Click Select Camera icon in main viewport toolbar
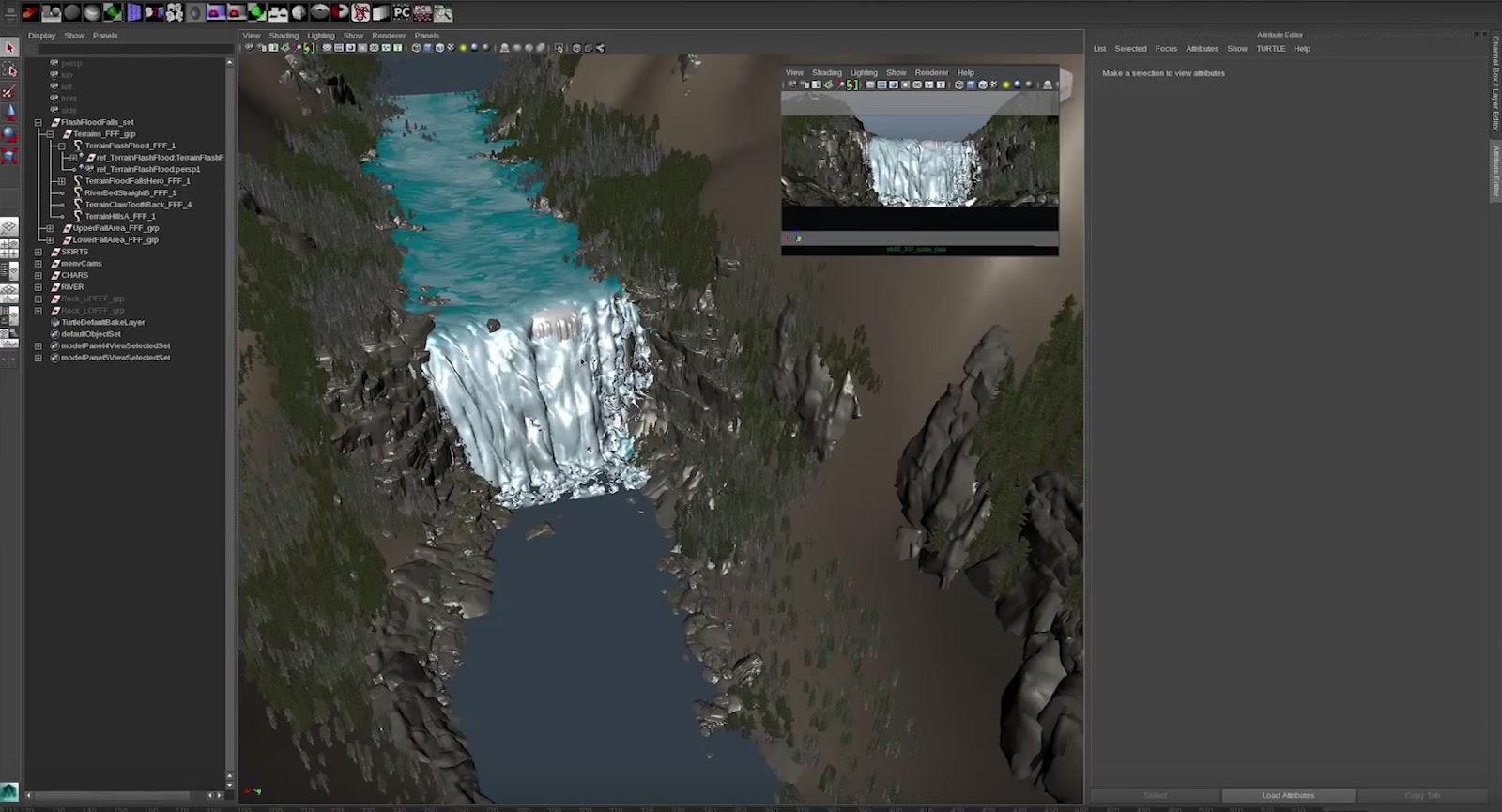The image size is (1502, 812). coord(250,48)
